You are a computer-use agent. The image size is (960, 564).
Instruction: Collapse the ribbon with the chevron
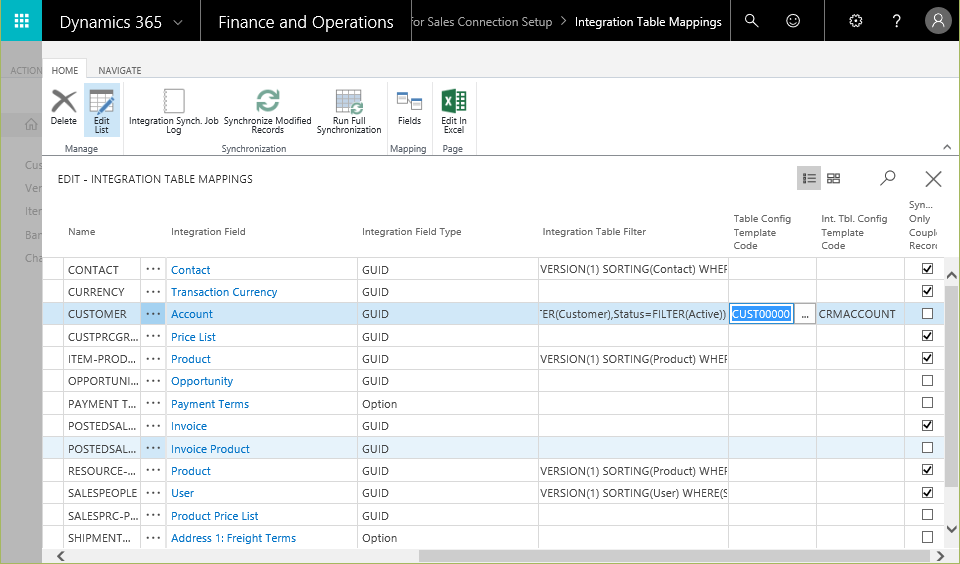[947, 147]
